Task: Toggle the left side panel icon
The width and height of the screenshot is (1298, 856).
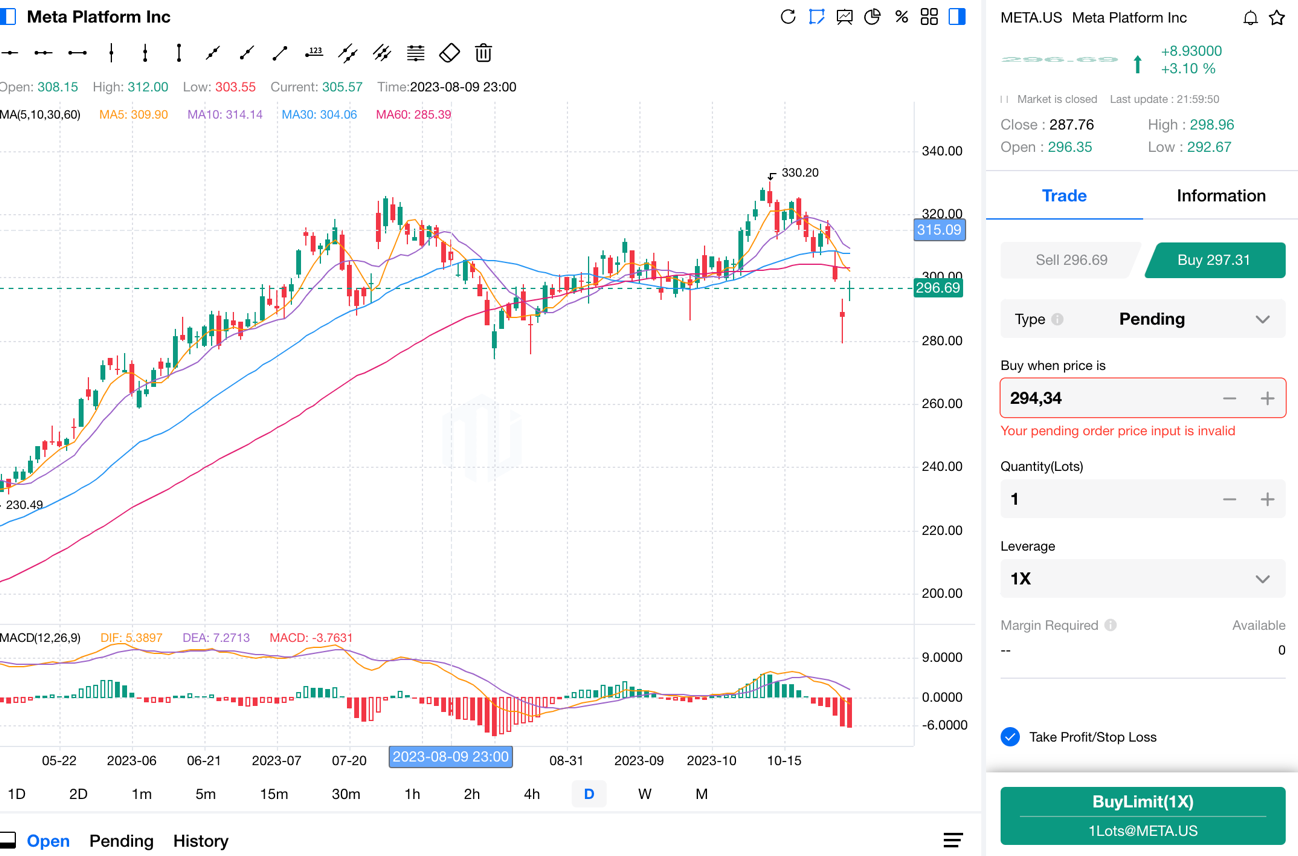Action: point(8,17)
